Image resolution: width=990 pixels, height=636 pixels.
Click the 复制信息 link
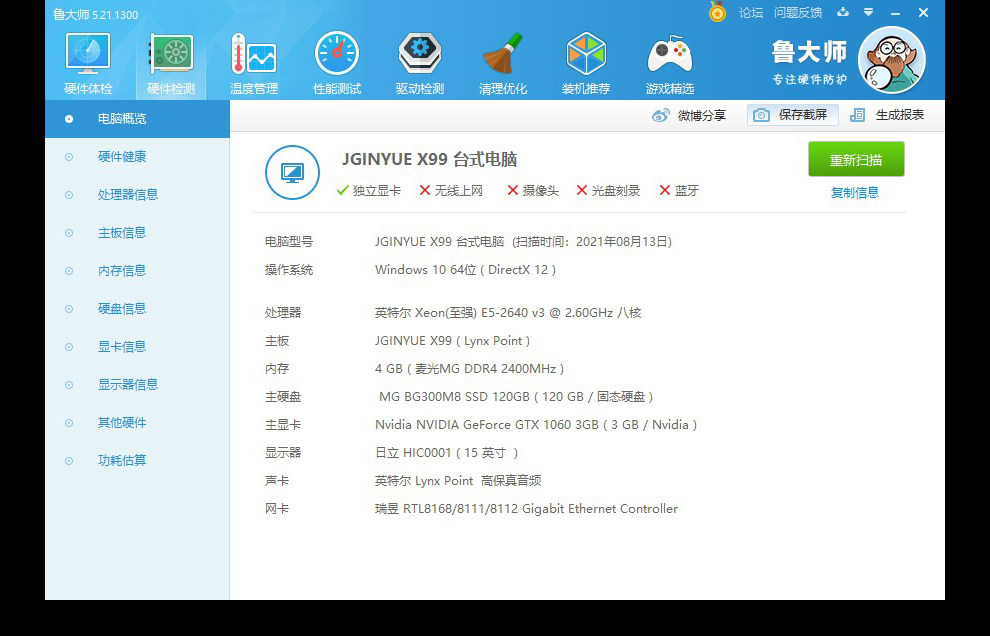pos(855,193)
